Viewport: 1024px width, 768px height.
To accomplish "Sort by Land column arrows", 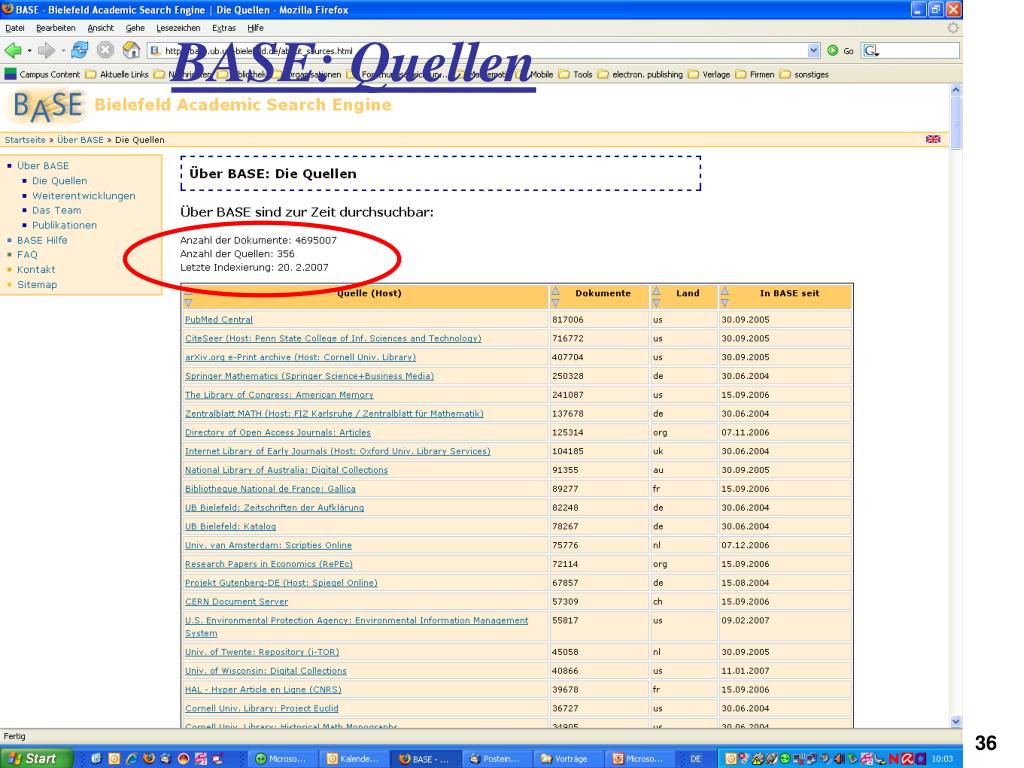I will 656,296.
